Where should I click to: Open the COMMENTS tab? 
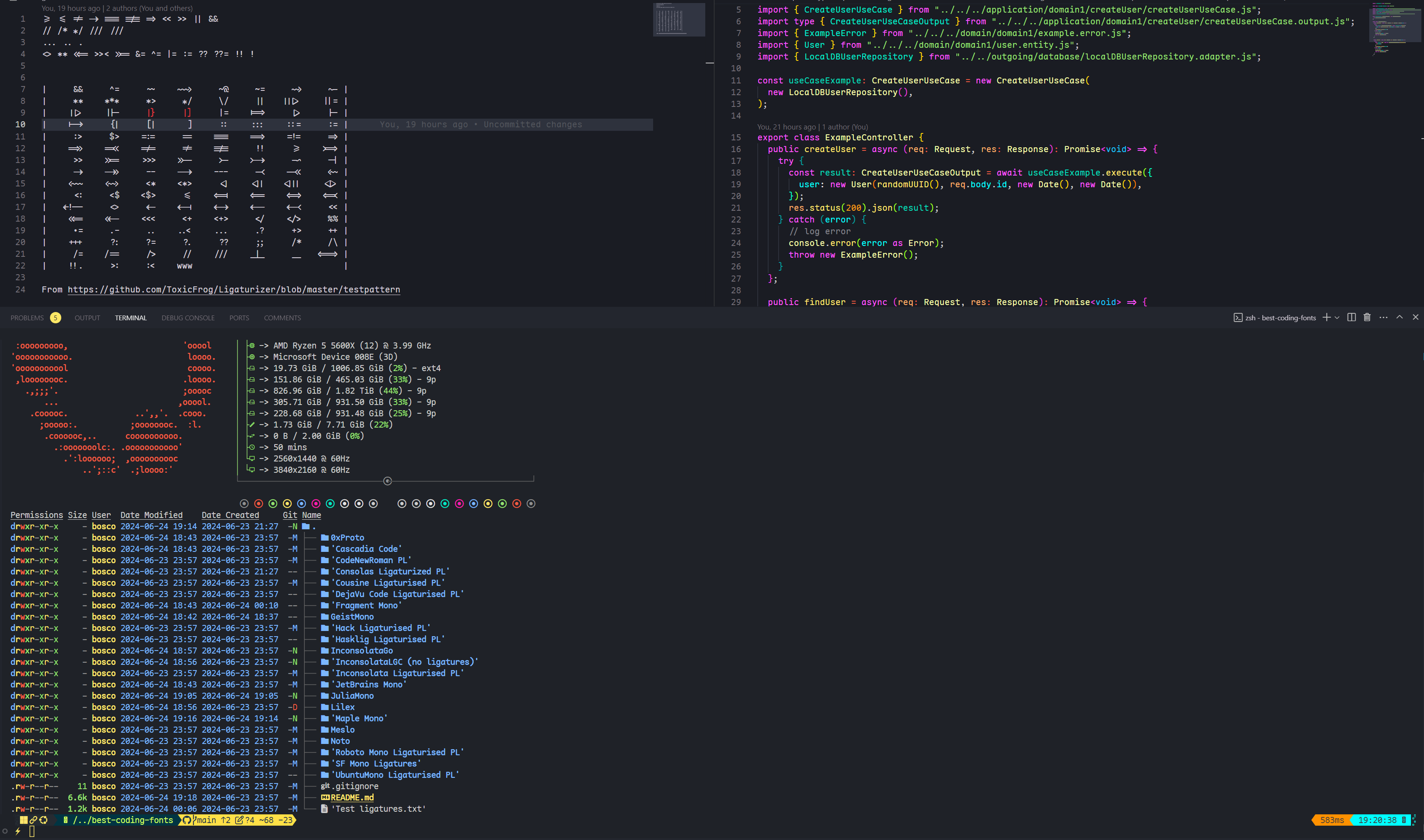point(282,318)
